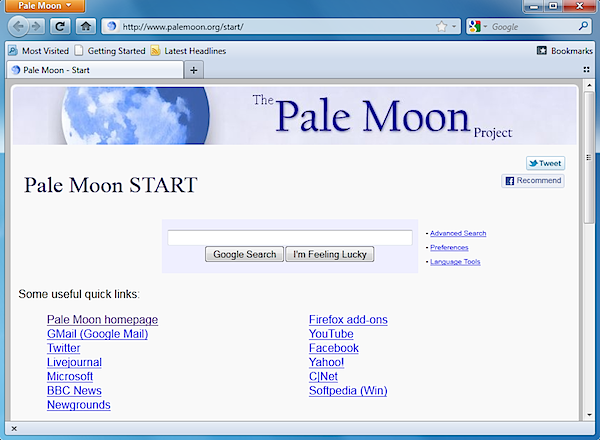Click the Latest Headlines RSS feed icon
600x440 pixels.
(x=155, y=51)
